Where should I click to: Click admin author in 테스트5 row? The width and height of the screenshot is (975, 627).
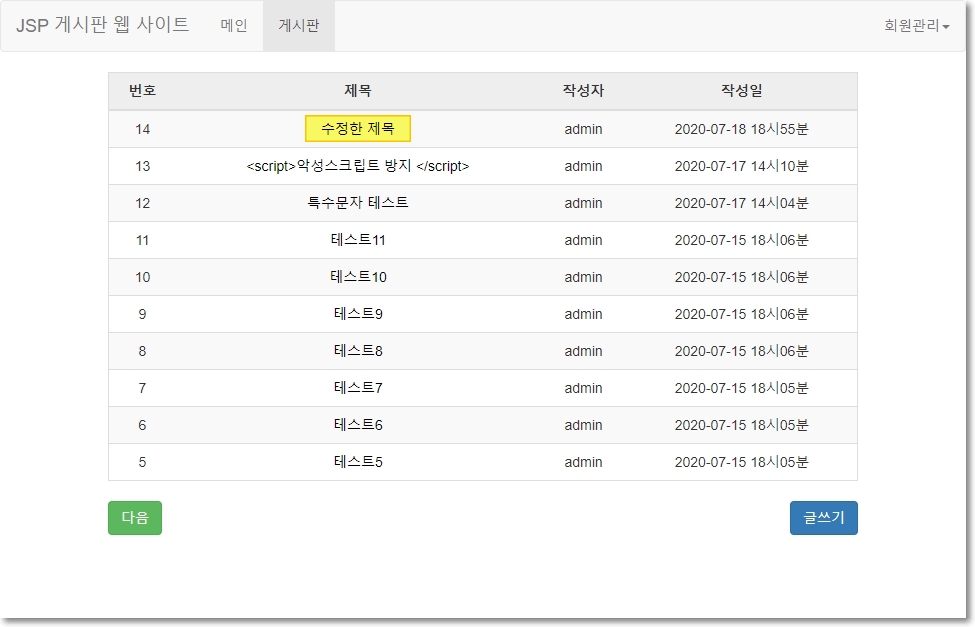[583, 462]
